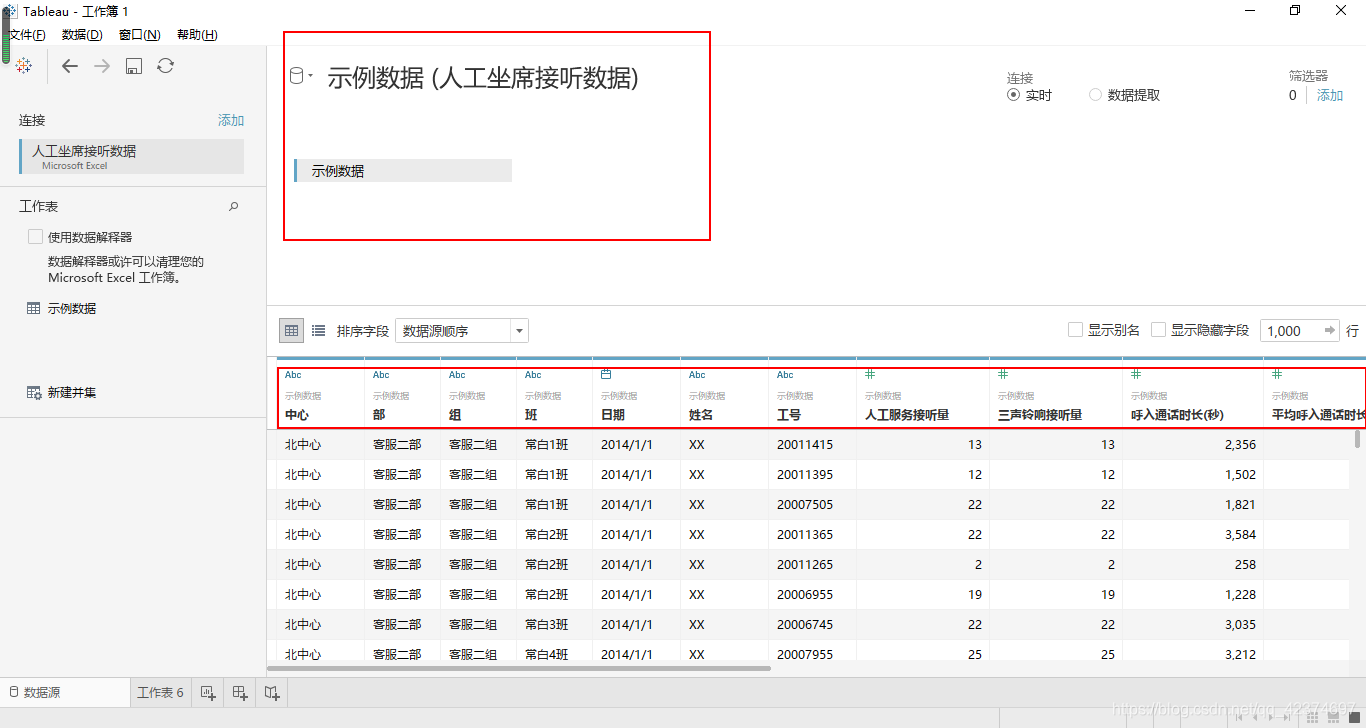Open the 帮助(H) menu
This screenshot has height=728, width=1366.
tap(197, 34)
